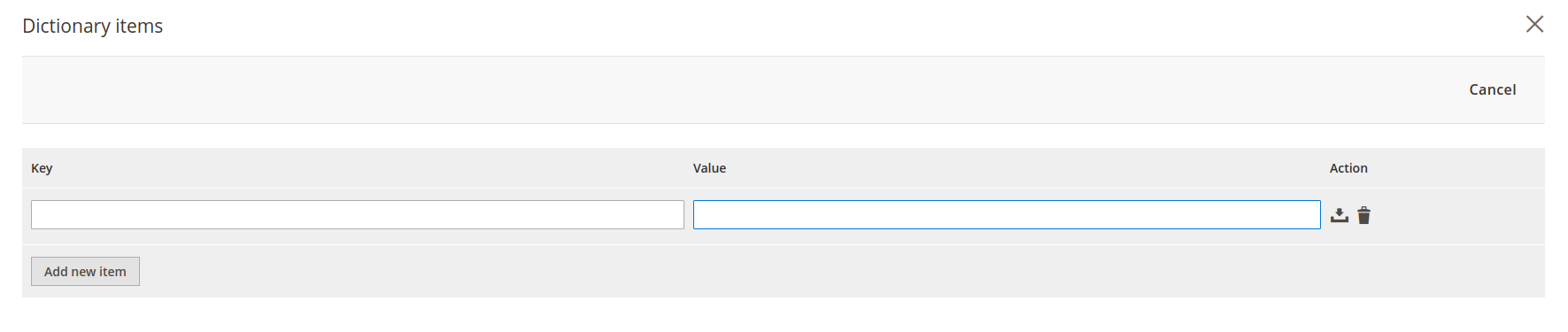Click the Key column header
The image size is (1568, 332).
(x=42, y=168)
